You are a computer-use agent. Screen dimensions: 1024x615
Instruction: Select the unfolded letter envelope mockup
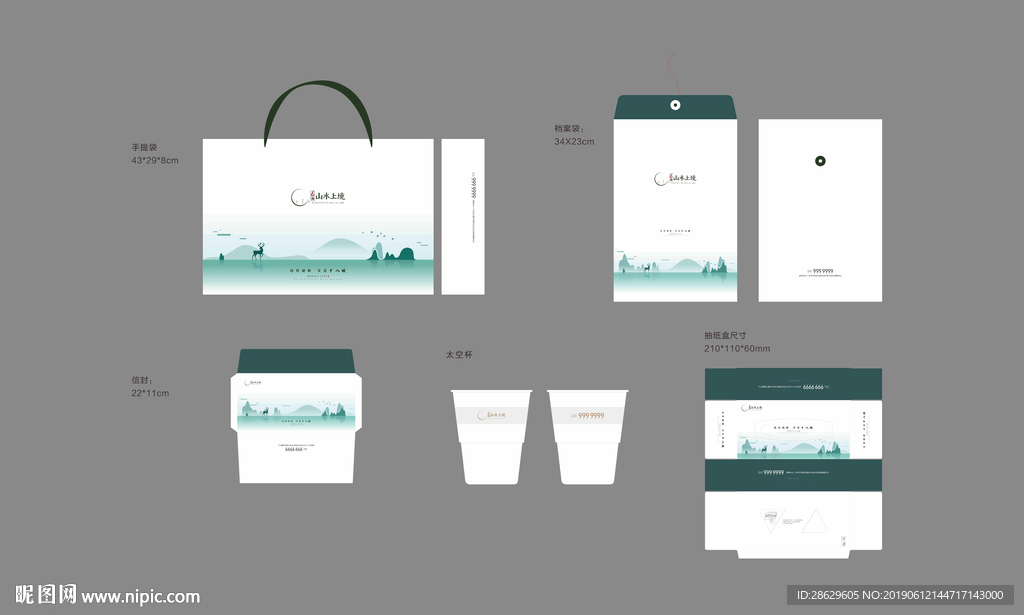296,416
